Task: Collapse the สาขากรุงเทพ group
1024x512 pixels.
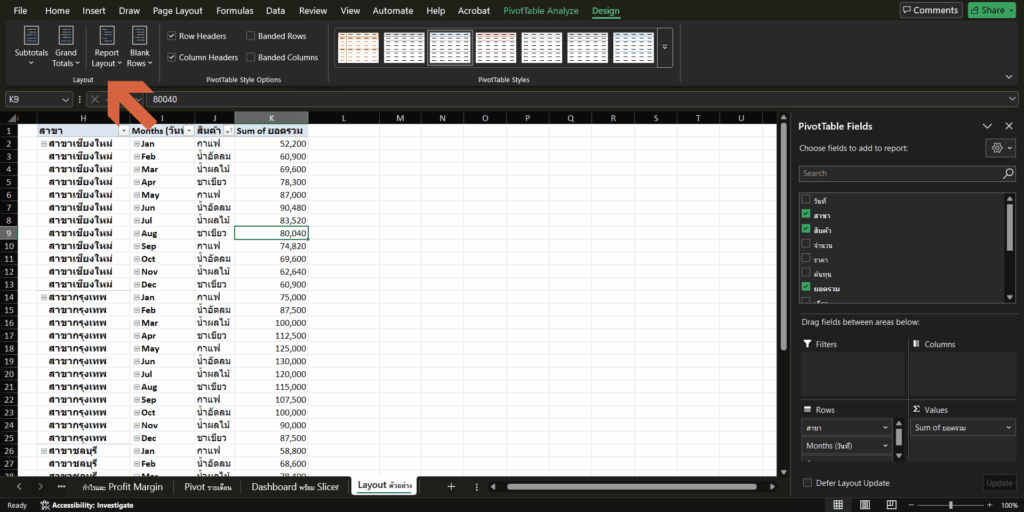Action: coord(43,297)
